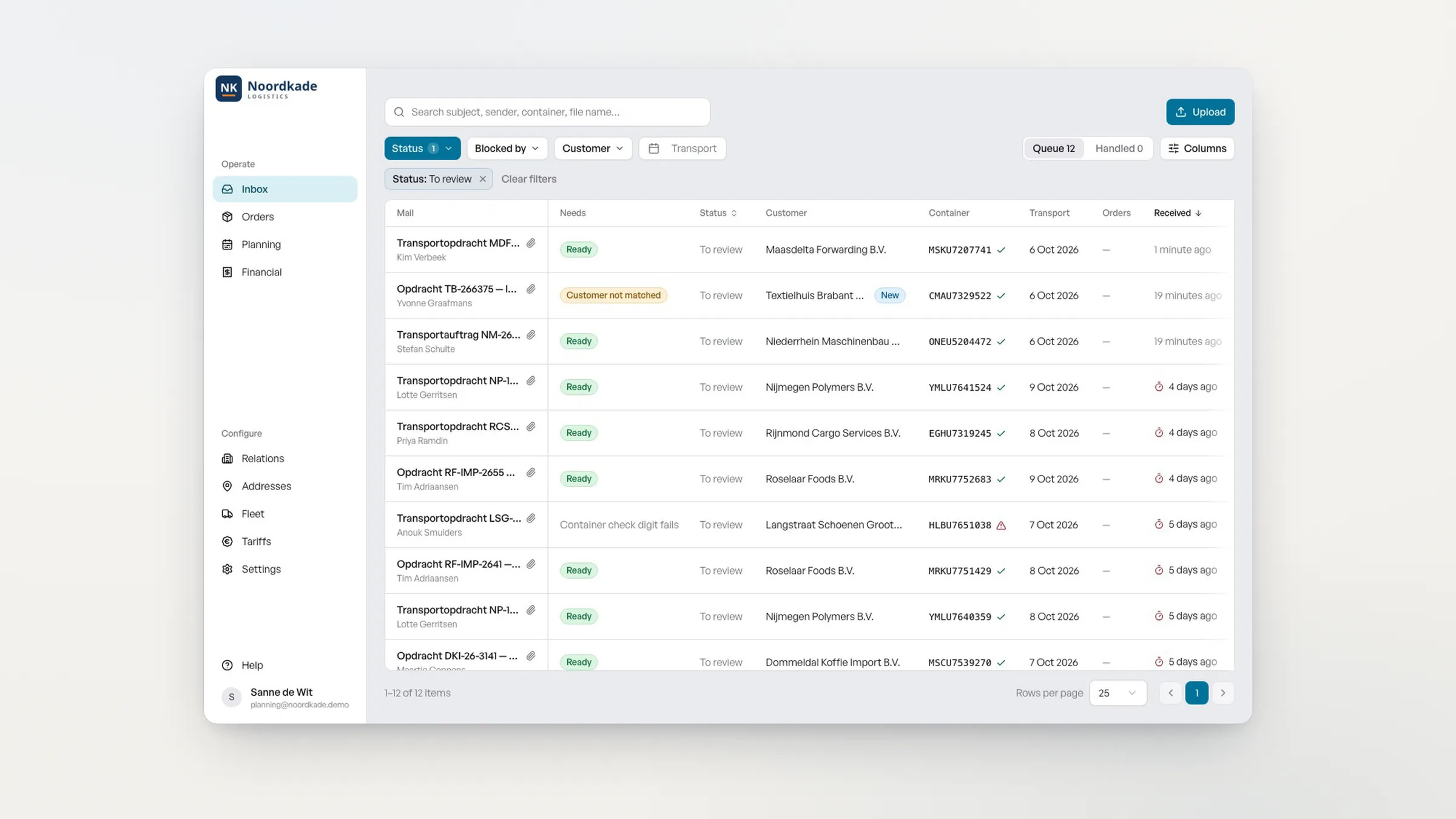Click the Customer not matched badge
The height and width of the screenshot is (819, 1456).
(x=613, y=295)
